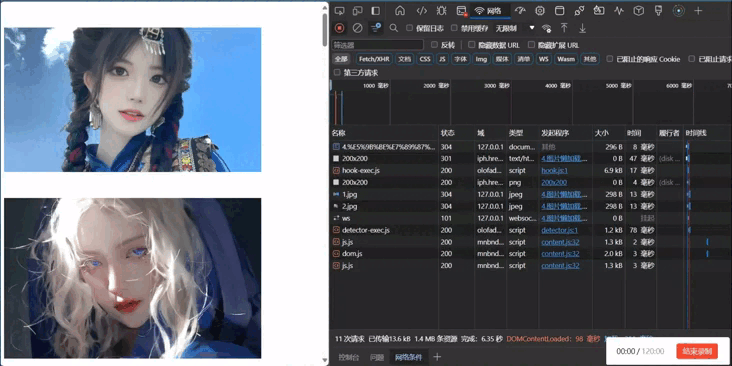Open content.js:32 link in dom.js row
This screenshot has height=366, width=732.
point(560,254)
